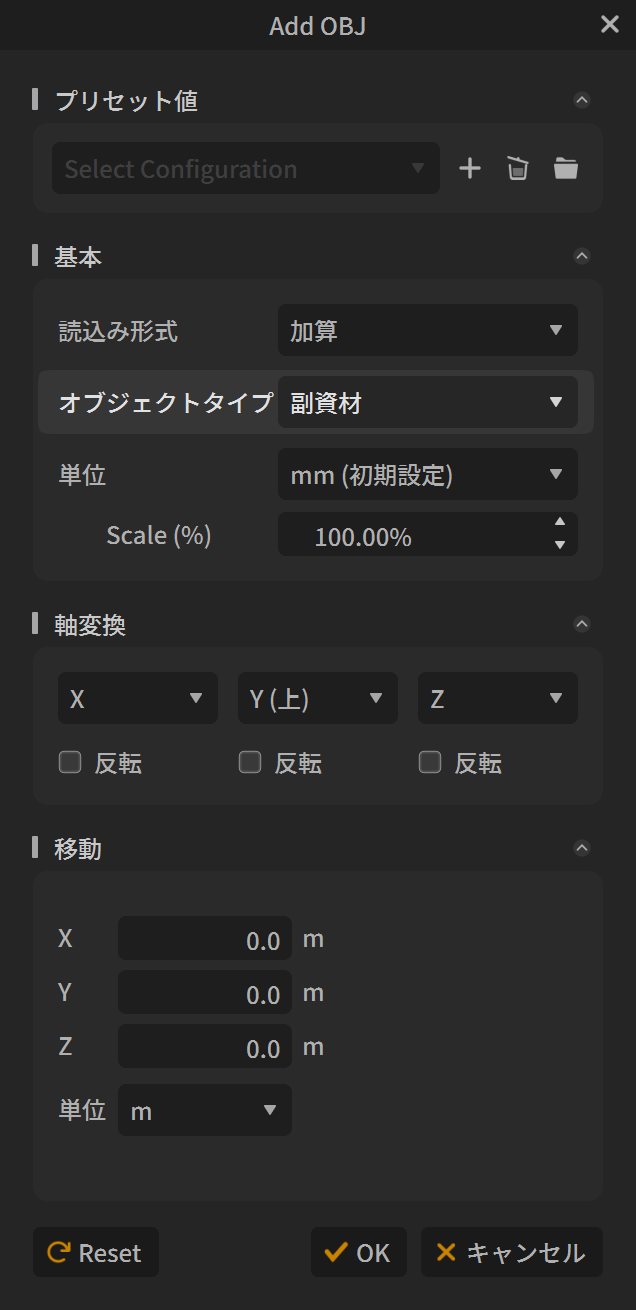The image size is (636, 1310).
Task: Open the 読込み形式 dropdown showing 加算
Action: click(427, 330)
